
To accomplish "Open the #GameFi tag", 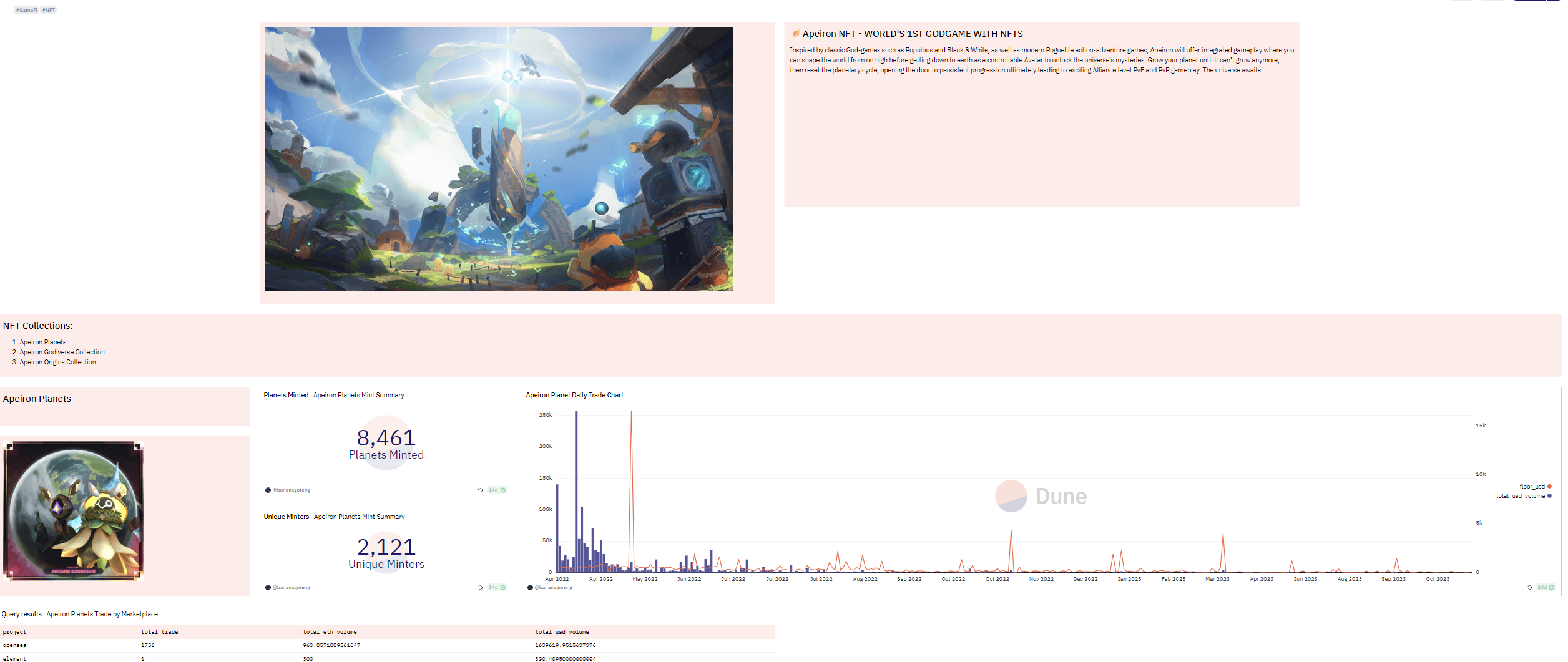I will [26, 10].
